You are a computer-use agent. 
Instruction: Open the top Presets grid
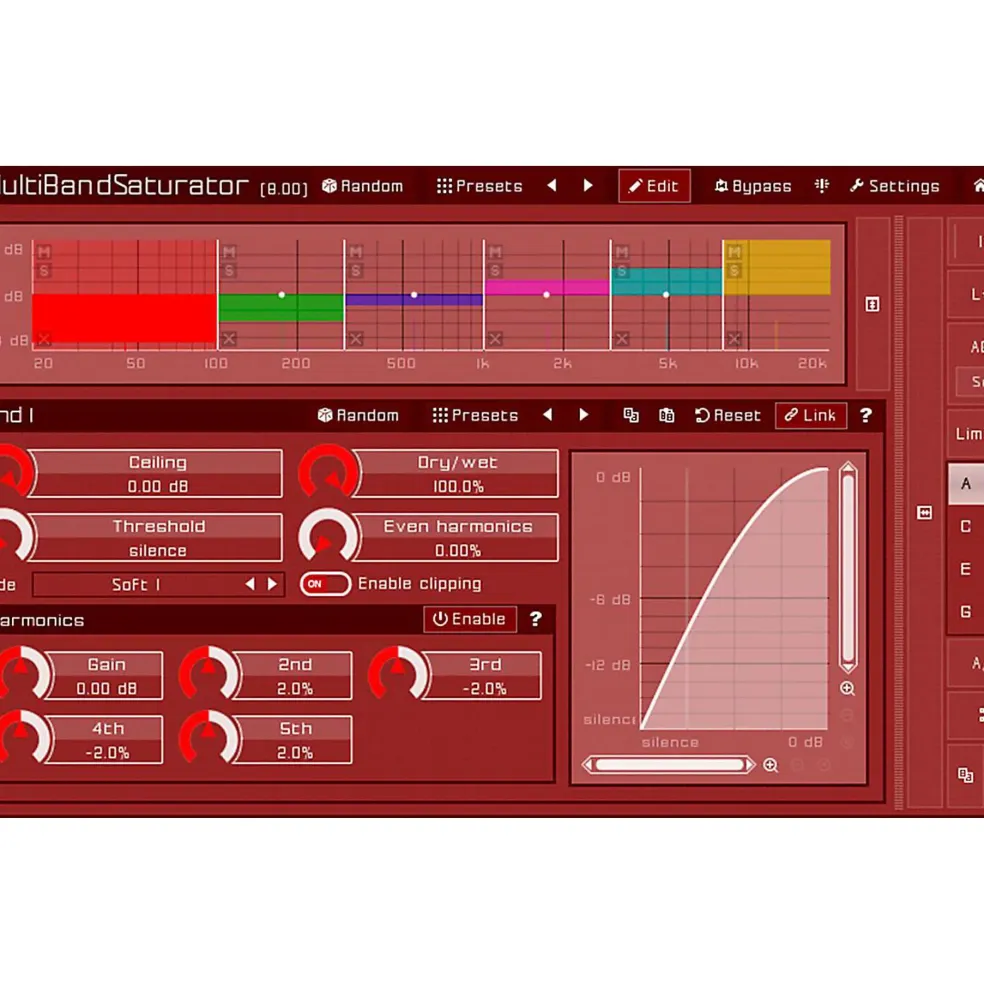point(479,186)
